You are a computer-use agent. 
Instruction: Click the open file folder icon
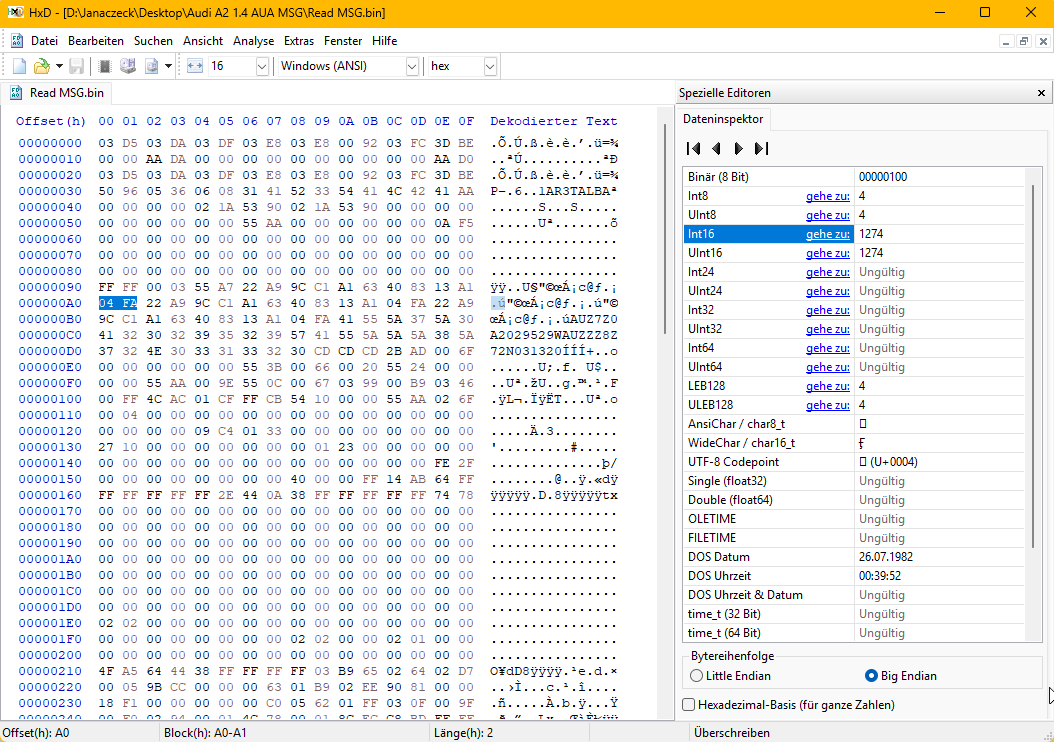click(x=41, y=66)
